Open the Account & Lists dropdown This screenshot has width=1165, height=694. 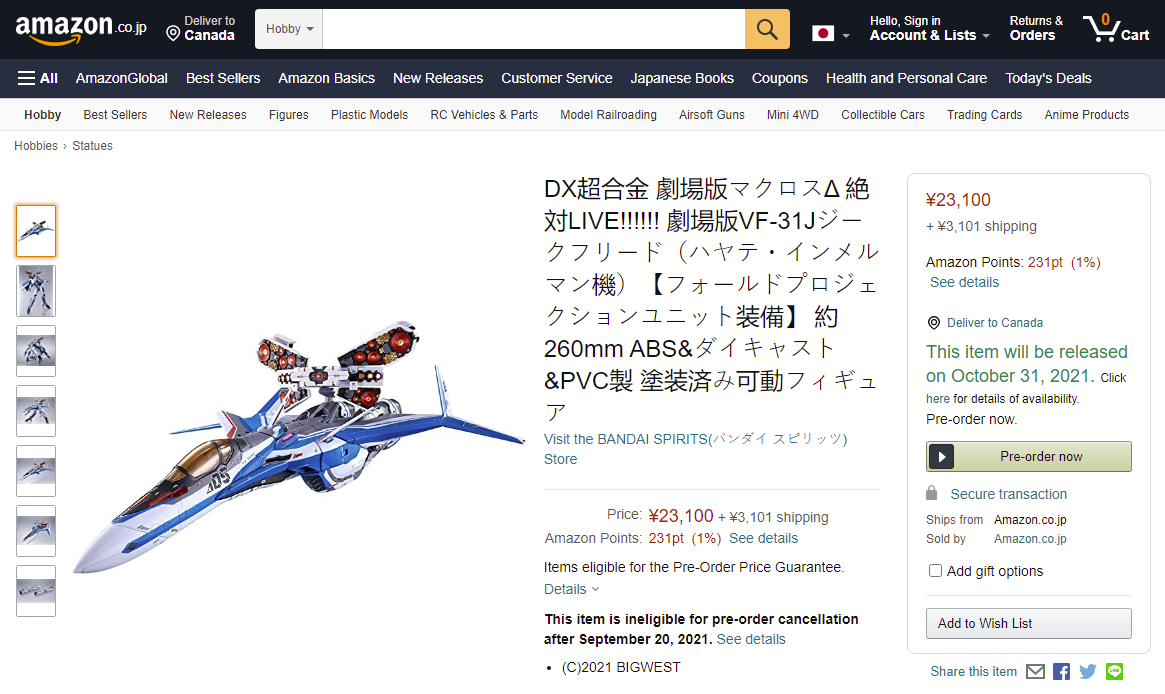pos(929,28)
